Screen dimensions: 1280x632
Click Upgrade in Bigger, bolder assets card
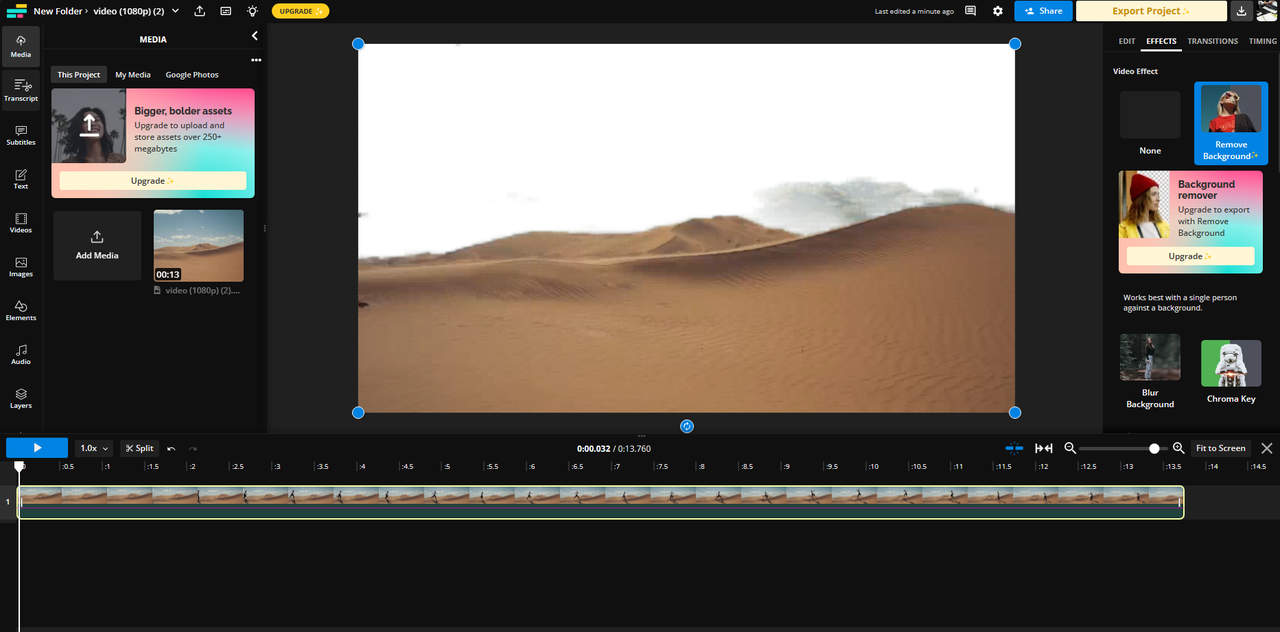tap(153, 181)
